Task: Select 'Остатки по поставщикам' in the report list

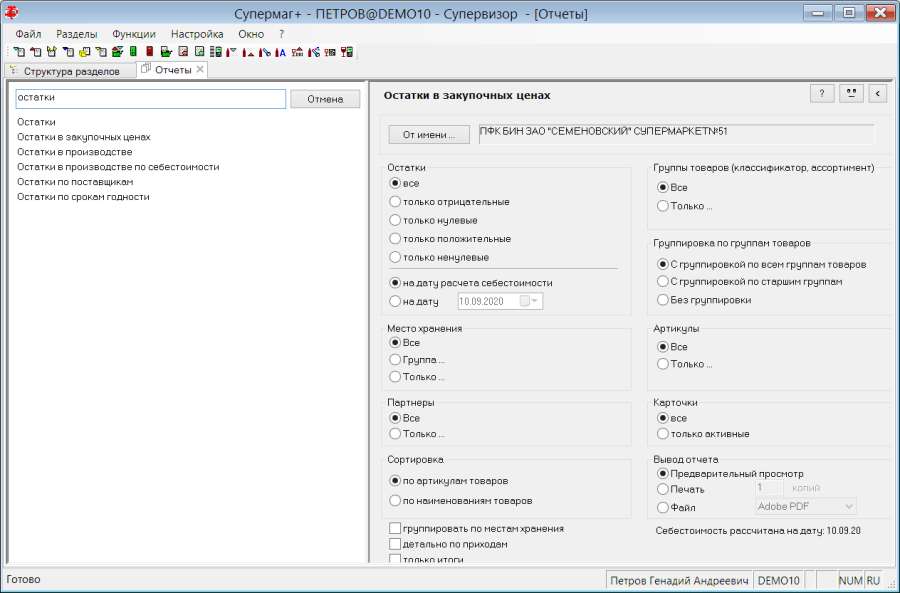Action: pos(75,181)
